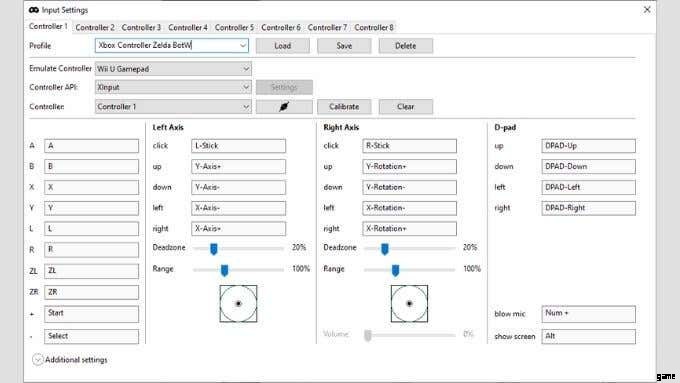Click the Save profile button

[344, 46]
